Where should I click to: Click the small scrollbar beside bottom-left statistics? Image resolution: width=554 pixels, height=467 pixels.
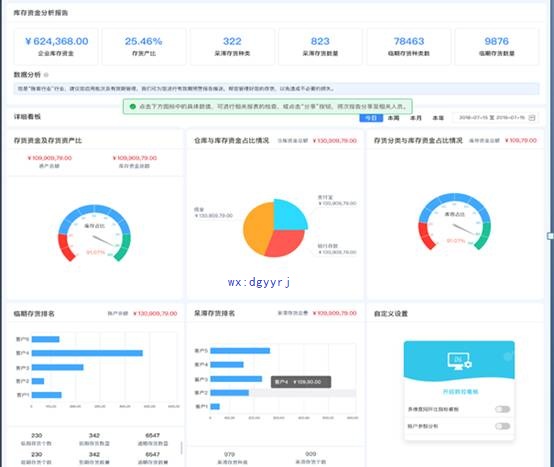[x=182, y=448]
